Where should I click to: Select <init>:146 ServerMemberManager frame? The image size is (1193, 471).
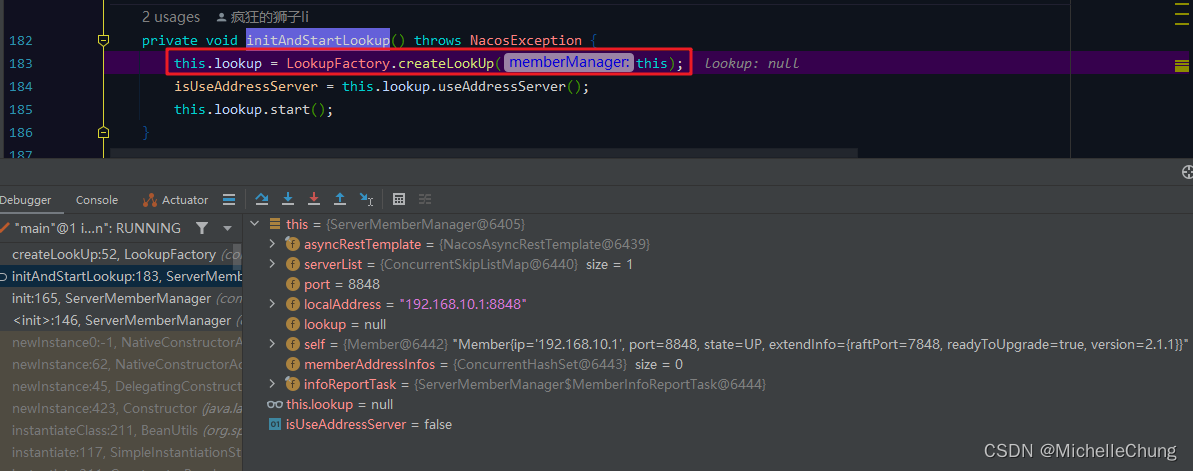[121, 320]
